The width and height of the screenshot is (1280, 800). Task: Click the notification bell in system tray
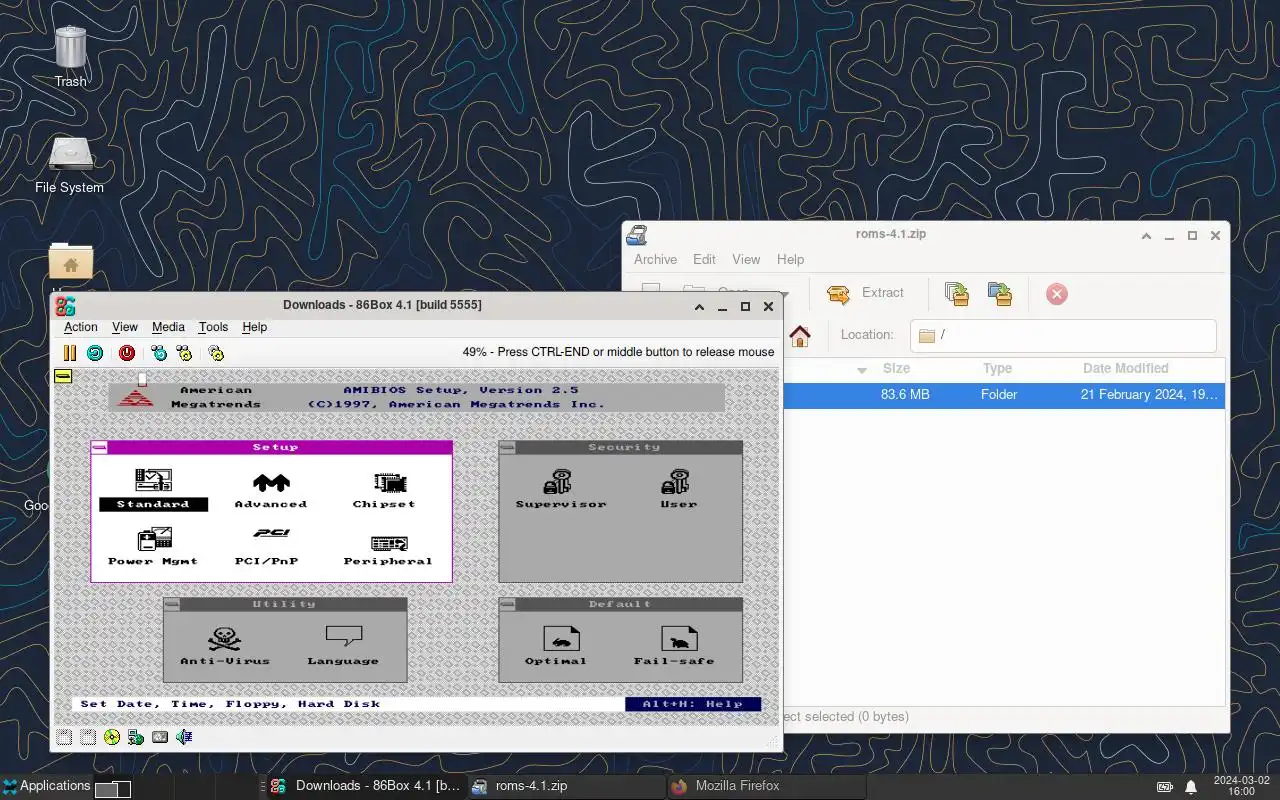coord(1191,787)
